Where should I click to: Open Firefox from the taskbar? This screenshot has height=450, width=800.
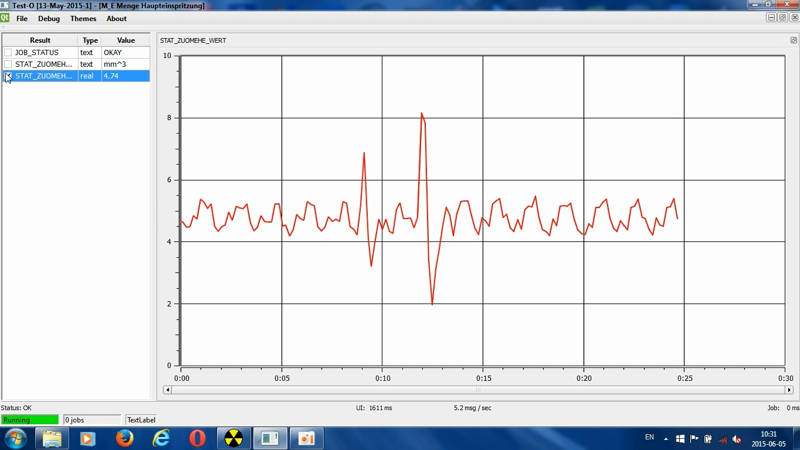click(x=124, y=438)
